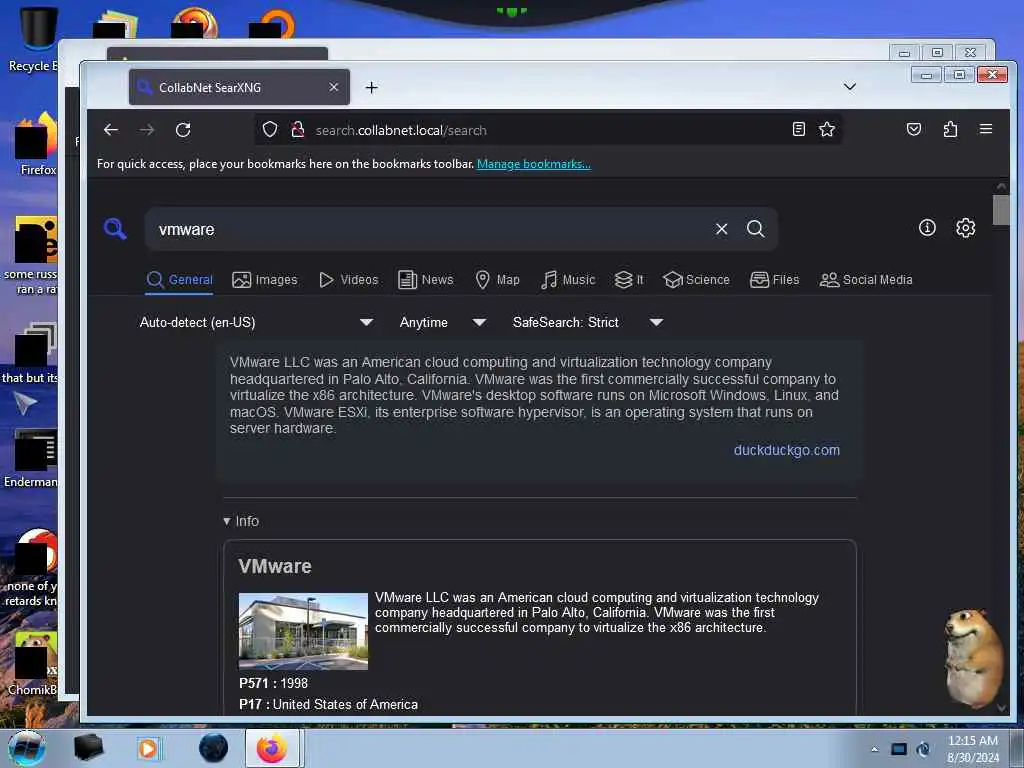Switch to the Social Media category

coord(865,280)
